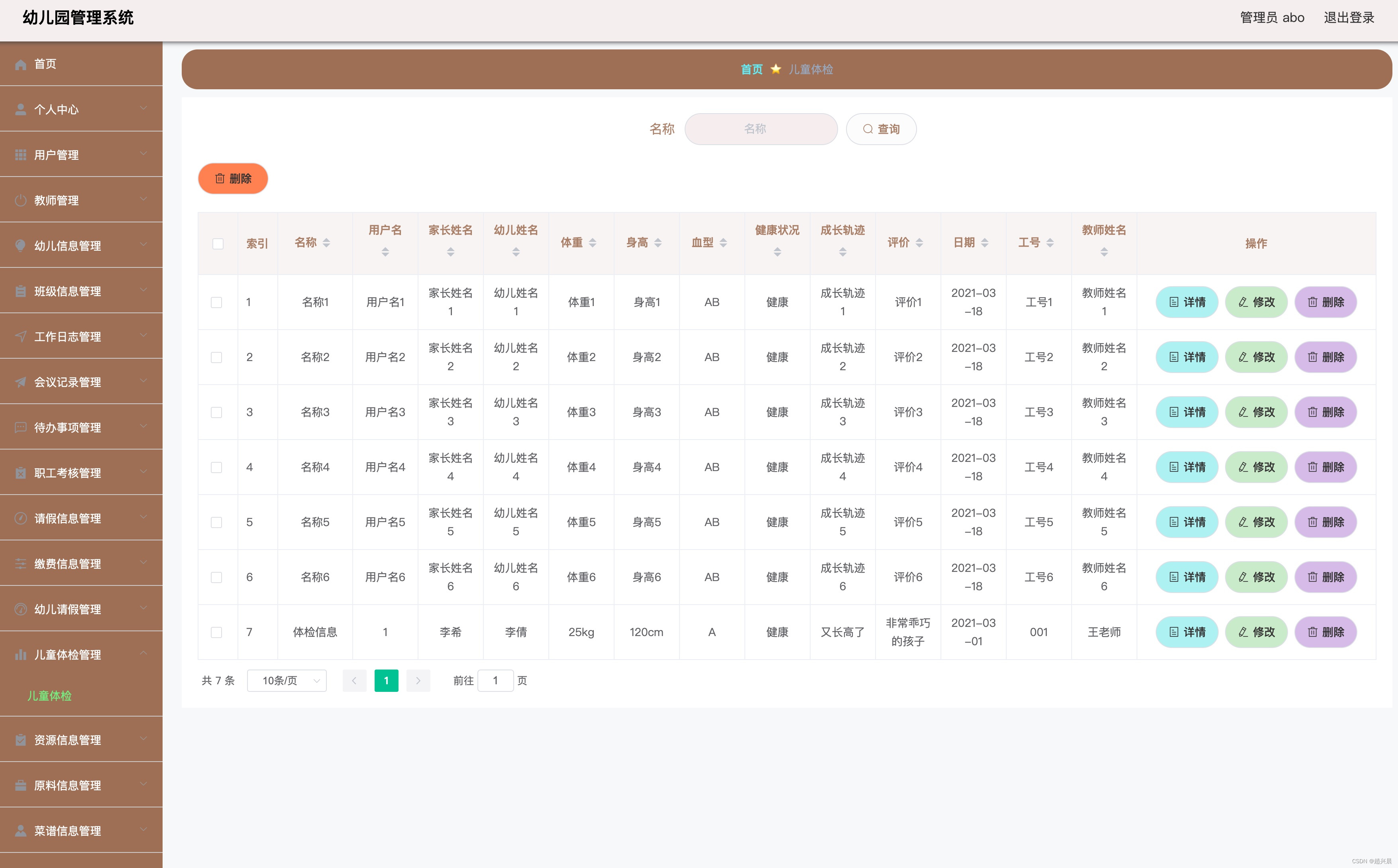
Task: Sort table by 评价 column arrows
Action: tap(919, 243)
